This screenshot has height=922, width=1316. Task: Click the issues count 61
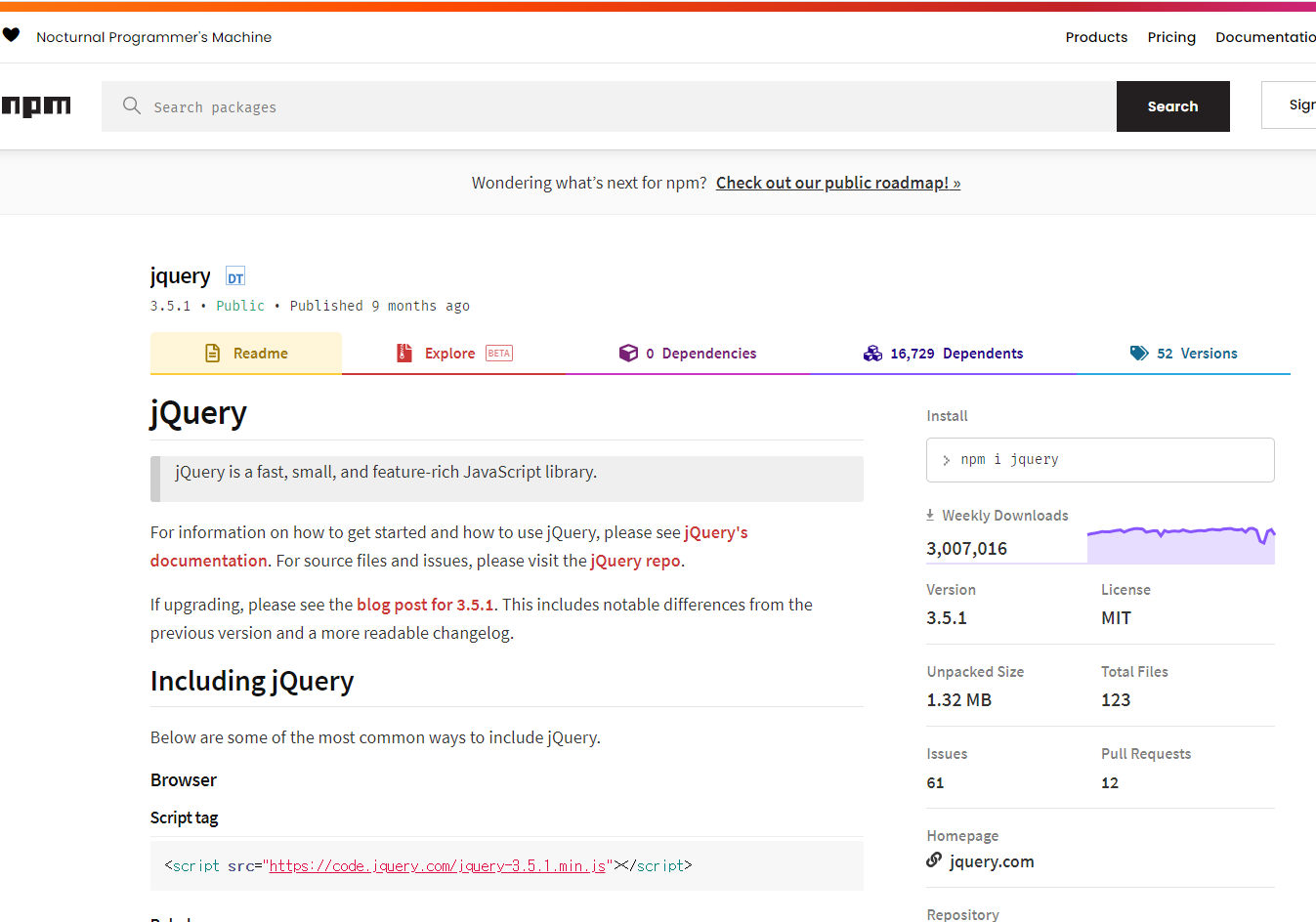coord(935,783)
